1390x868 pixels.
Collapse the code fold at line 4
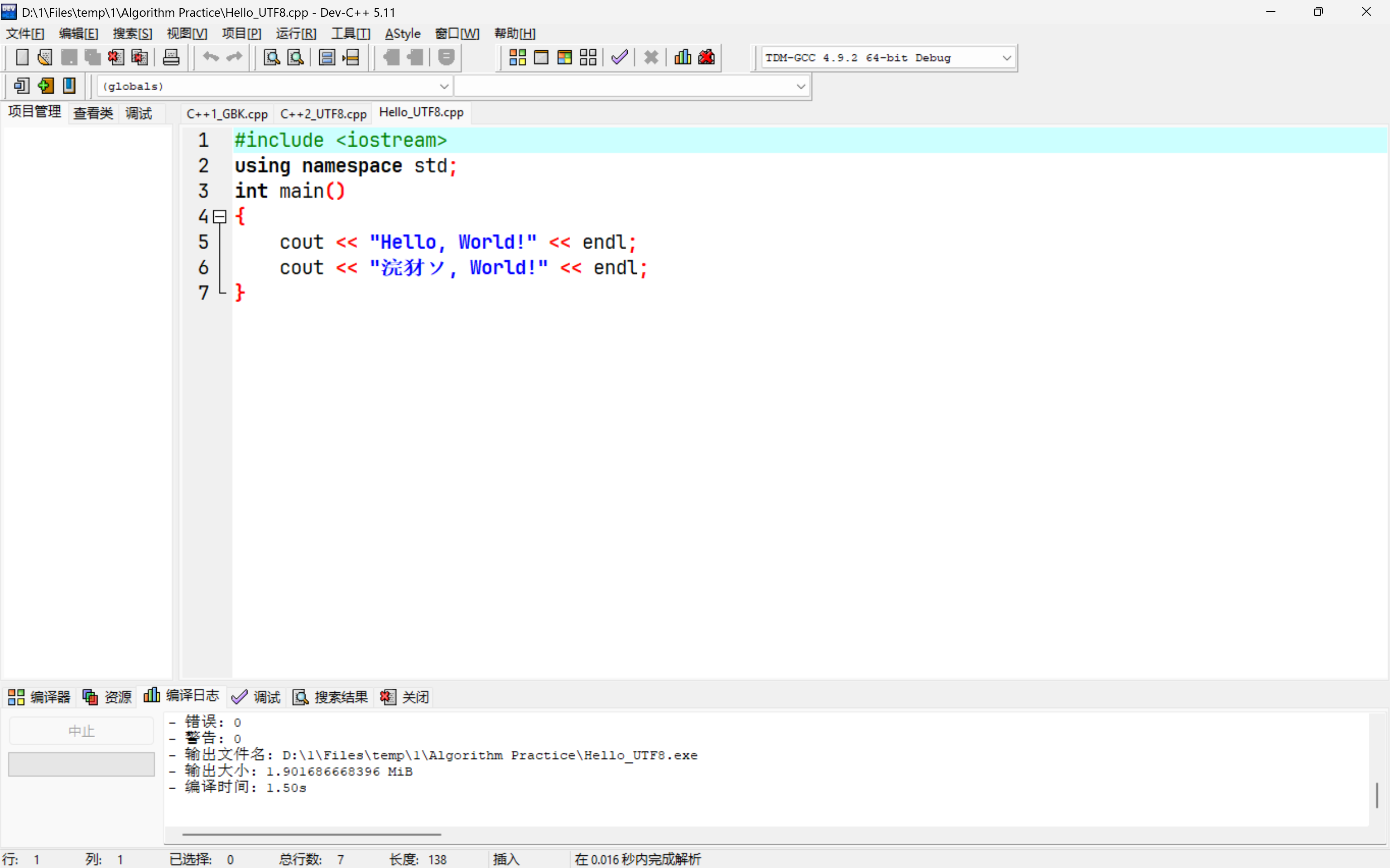(x=219, y=216)
